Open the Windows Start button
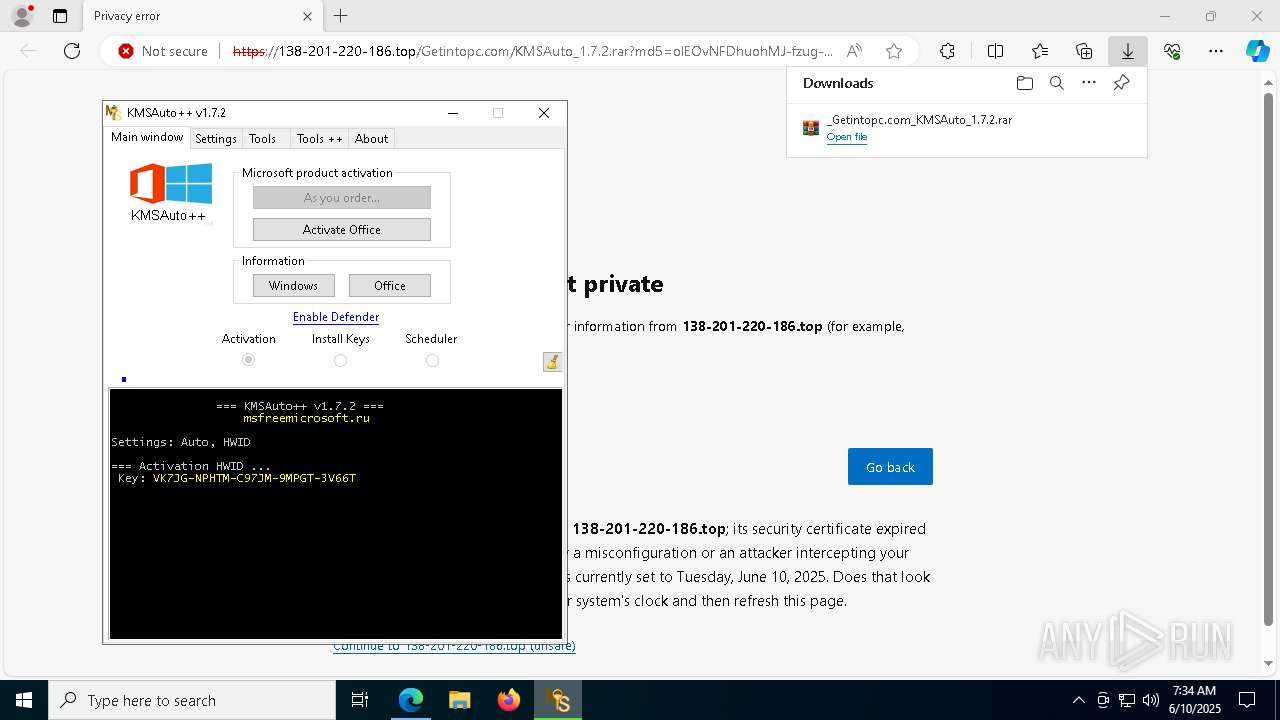Screen dimensions: 1280x720 click(24, 700)
